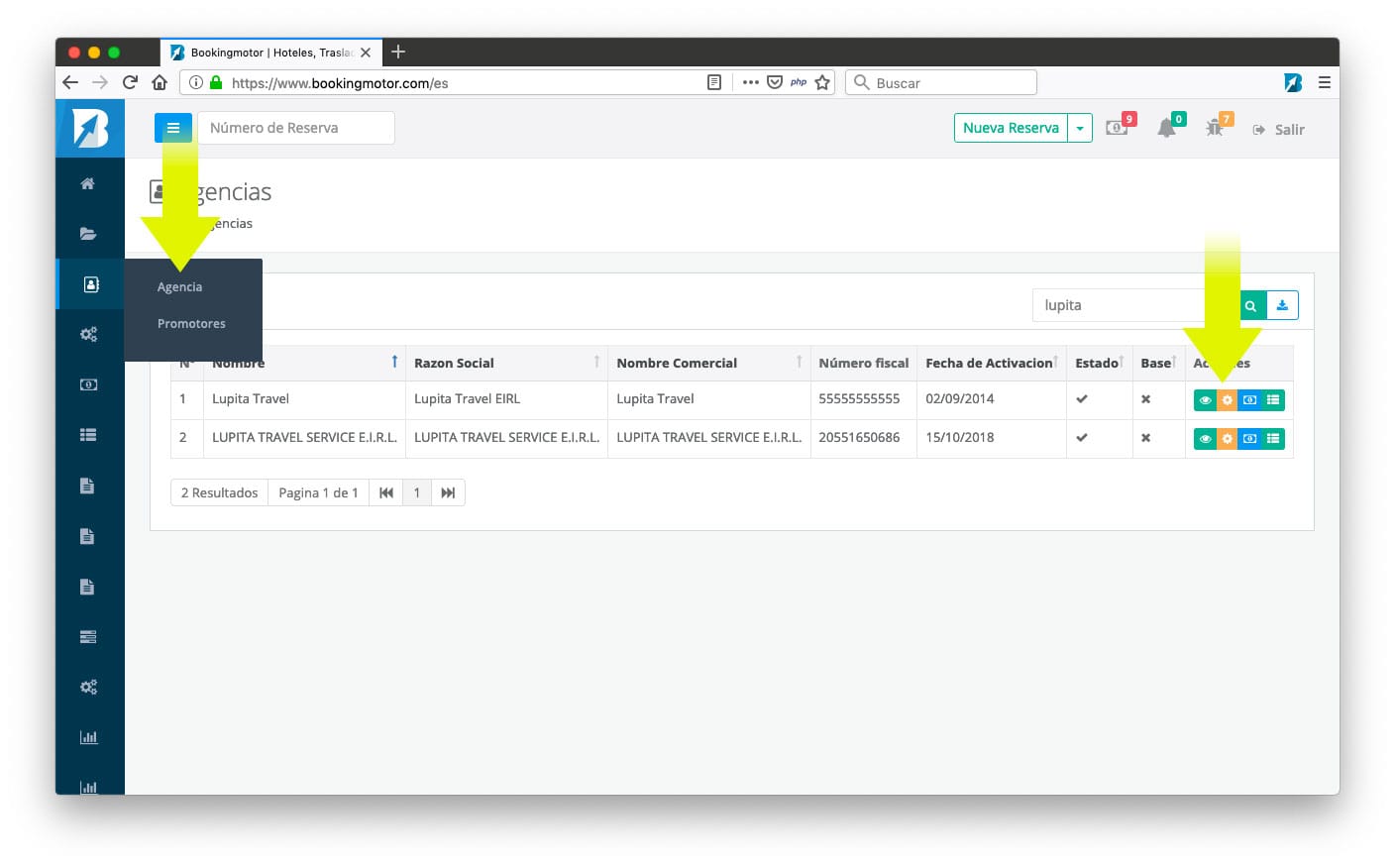Click the green search magnifier button
This screenshot has width=1395, height=868.
click(x=1251, y=305)
